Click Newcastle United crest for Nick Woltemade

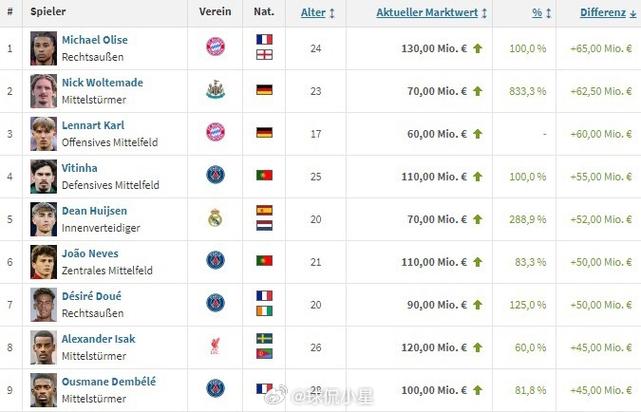215,90
